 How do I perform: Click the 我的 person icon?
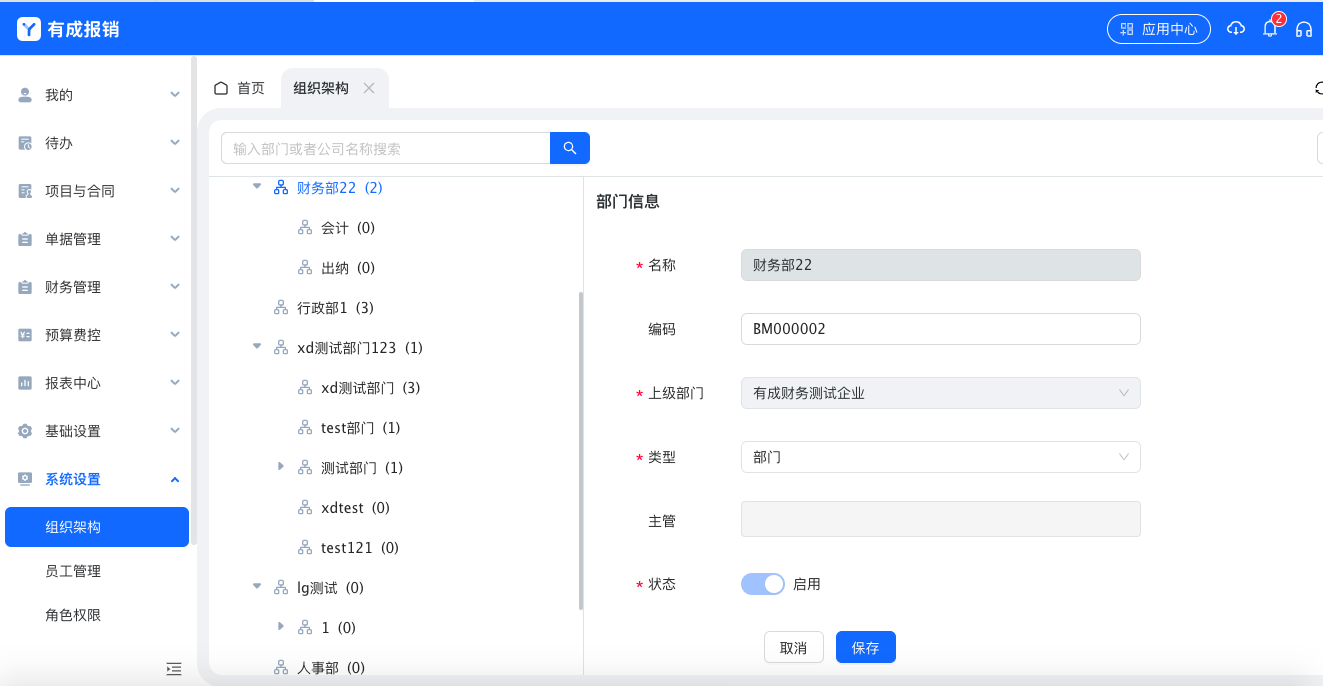point(25,95)
